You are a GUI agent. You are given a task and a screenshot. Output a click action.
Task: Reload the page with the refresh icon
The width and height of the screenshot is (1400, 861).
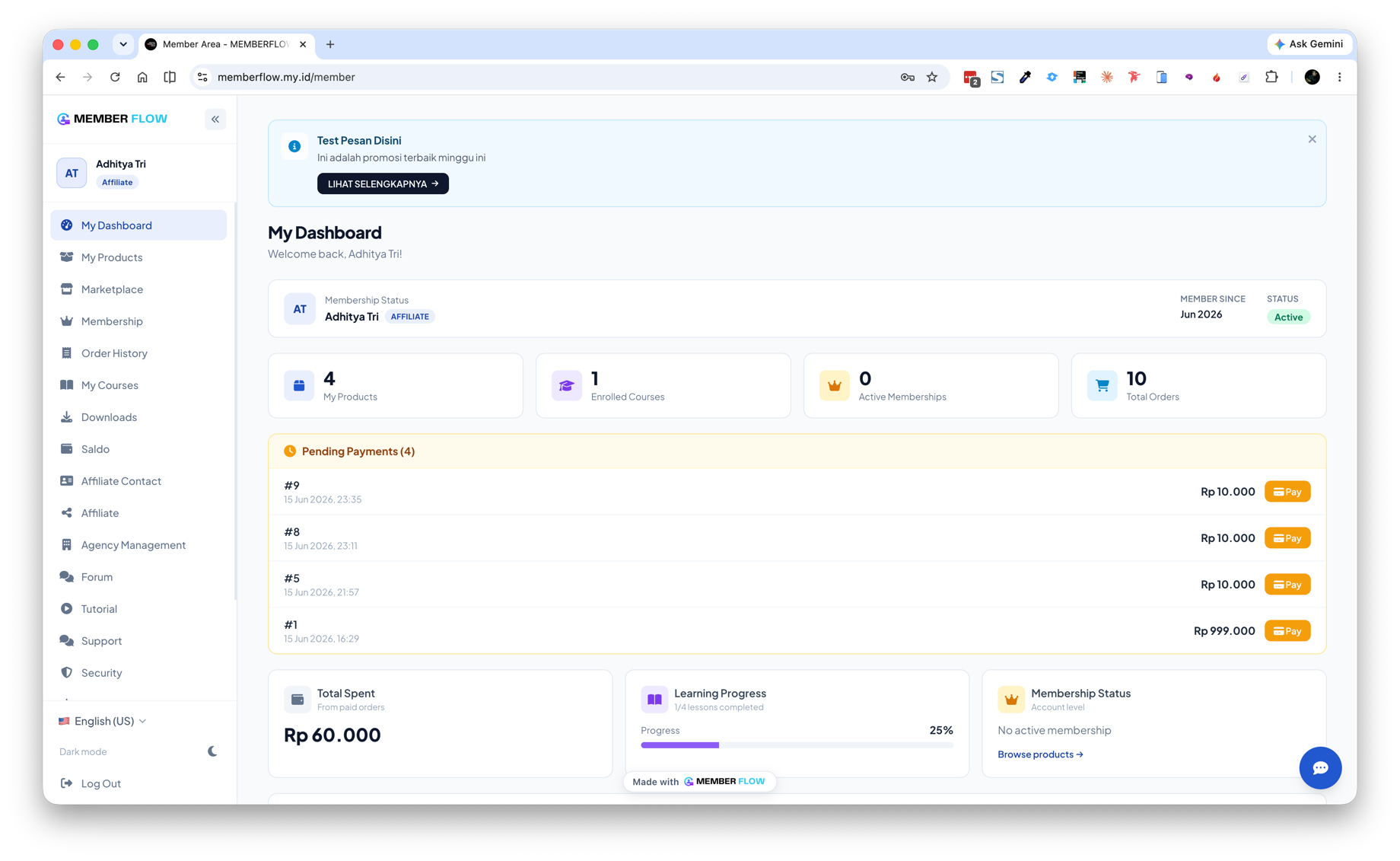tap(115, 77)
